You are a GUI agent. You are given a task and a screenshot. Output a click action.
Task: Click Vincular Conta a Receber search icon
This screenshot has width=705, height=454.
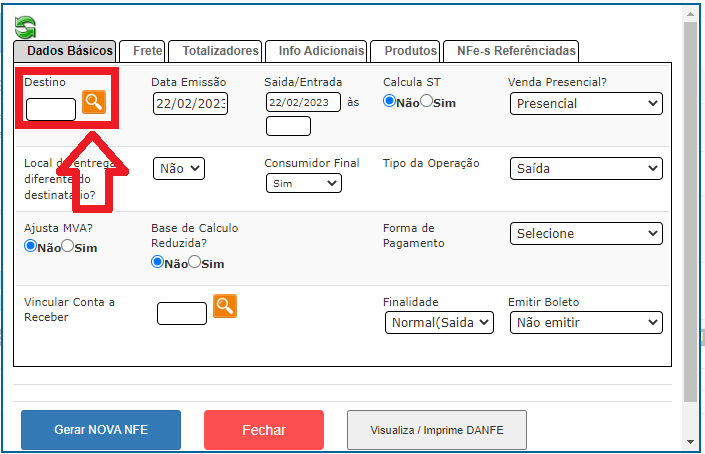click(225, 306)
